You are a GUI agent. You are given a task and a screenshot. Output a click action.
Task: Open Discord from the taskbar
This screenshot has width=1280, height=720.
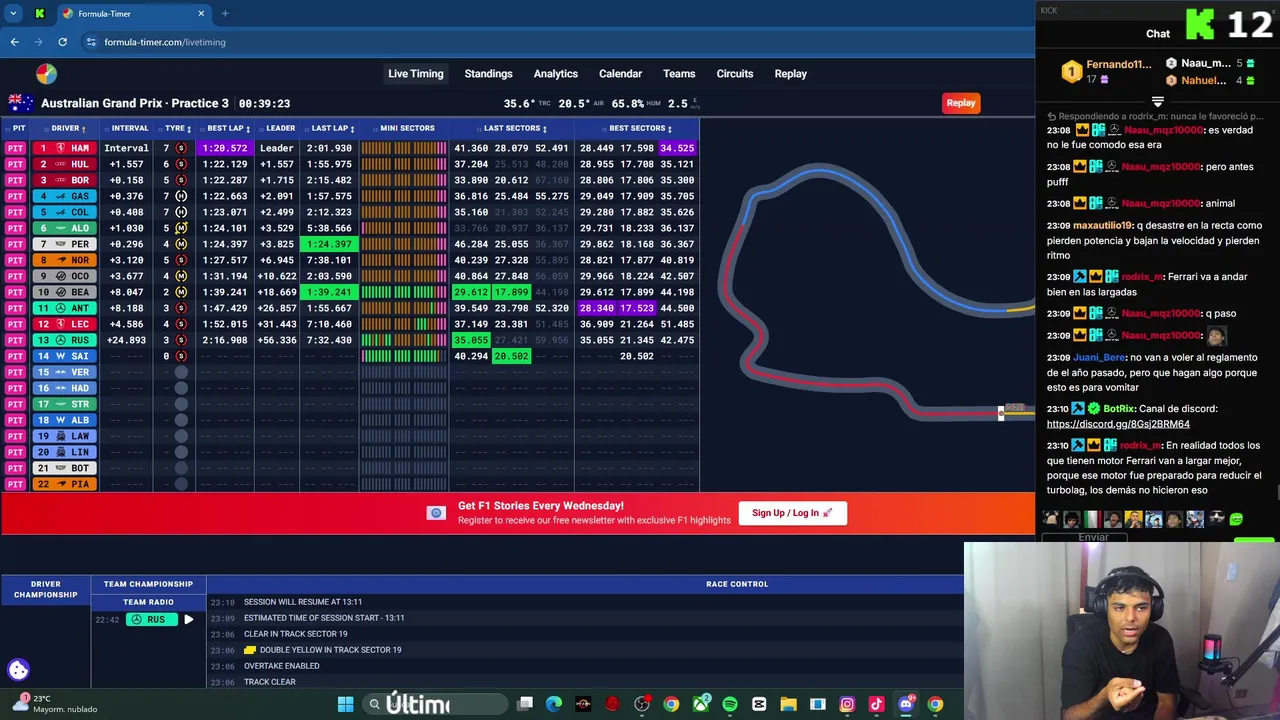(906, 704)
